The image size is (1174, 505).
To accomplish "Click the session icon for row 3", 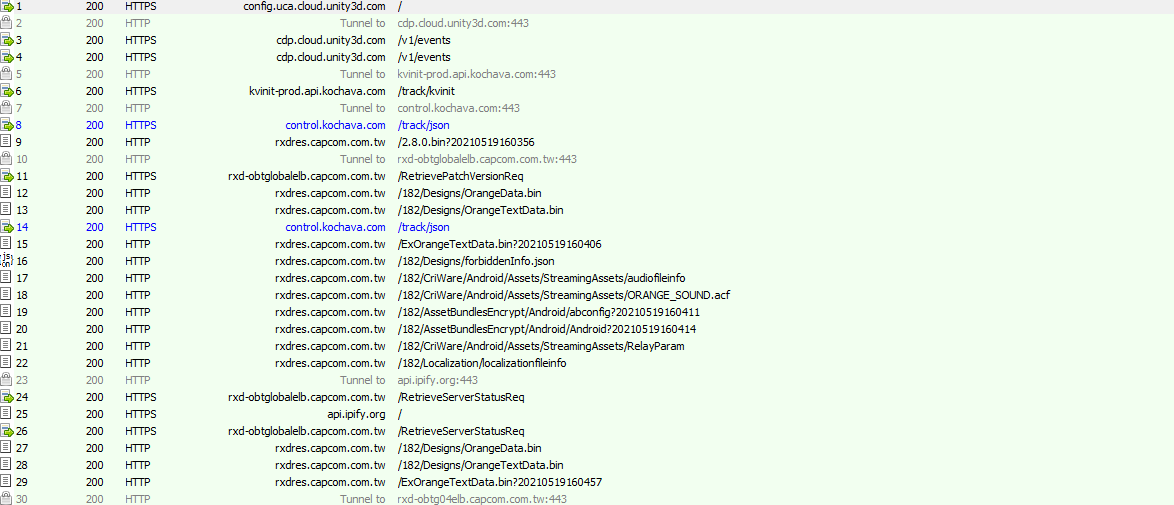I will (7, 40).
